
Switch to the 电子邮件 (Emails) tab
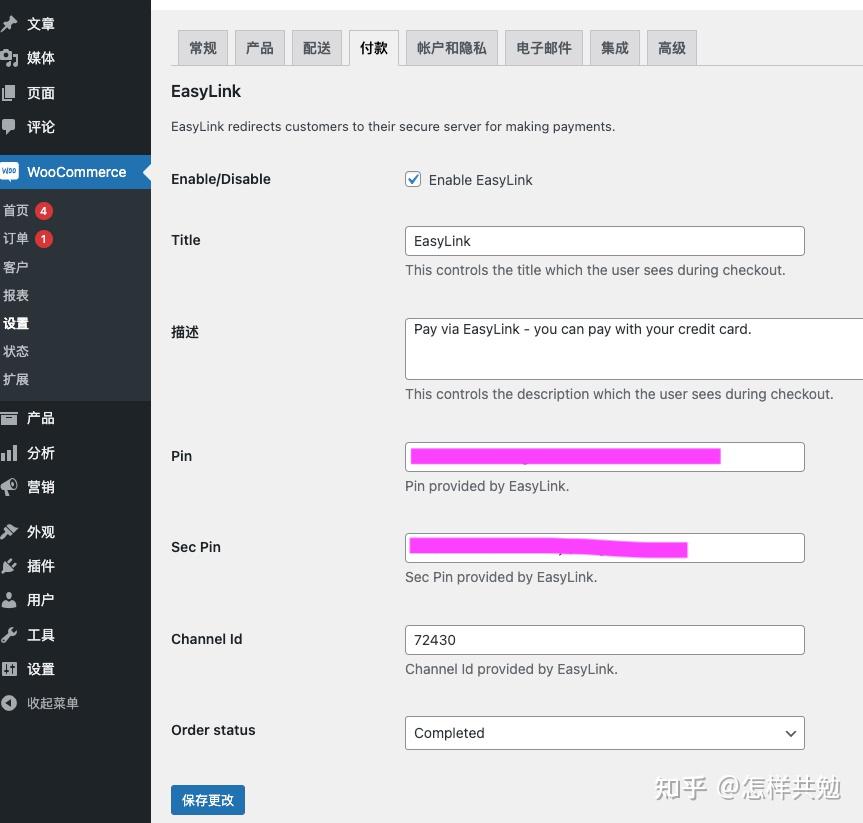[543, 47]
